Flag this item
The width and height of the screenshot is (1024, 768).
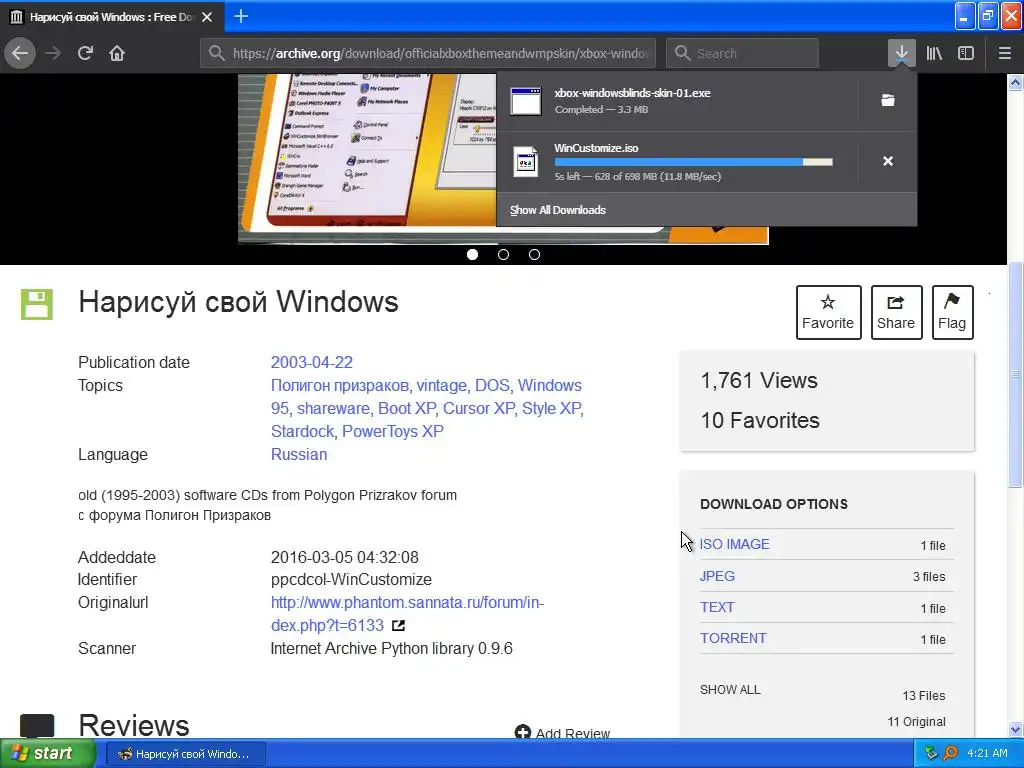coord(952,312)
